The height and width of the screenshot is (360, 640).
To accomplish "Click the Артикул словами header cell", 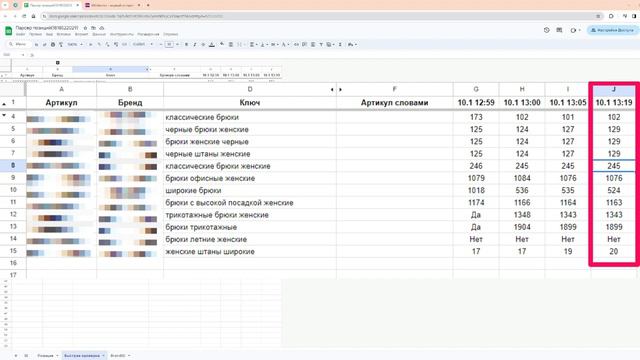I will pos(394,103).
